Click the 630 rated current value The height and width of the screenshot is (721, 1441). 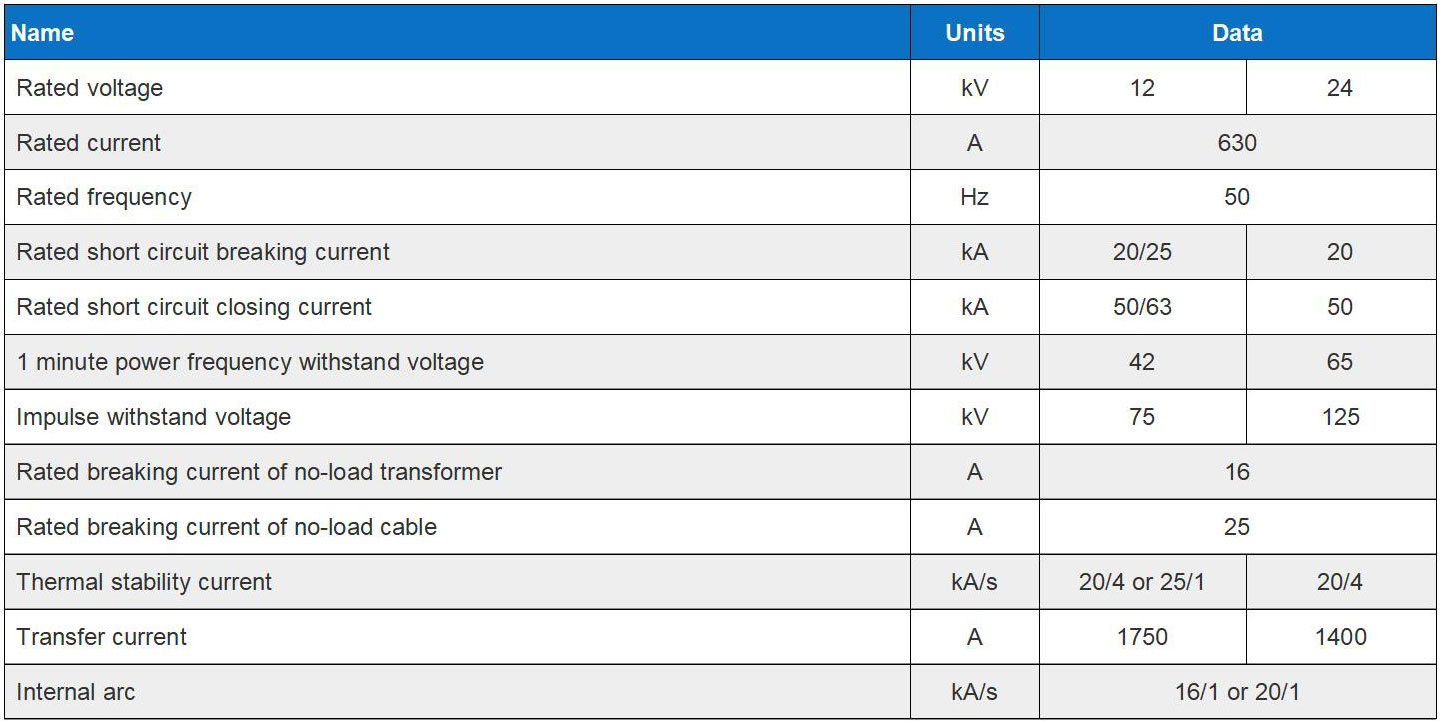click(1237, 143)
